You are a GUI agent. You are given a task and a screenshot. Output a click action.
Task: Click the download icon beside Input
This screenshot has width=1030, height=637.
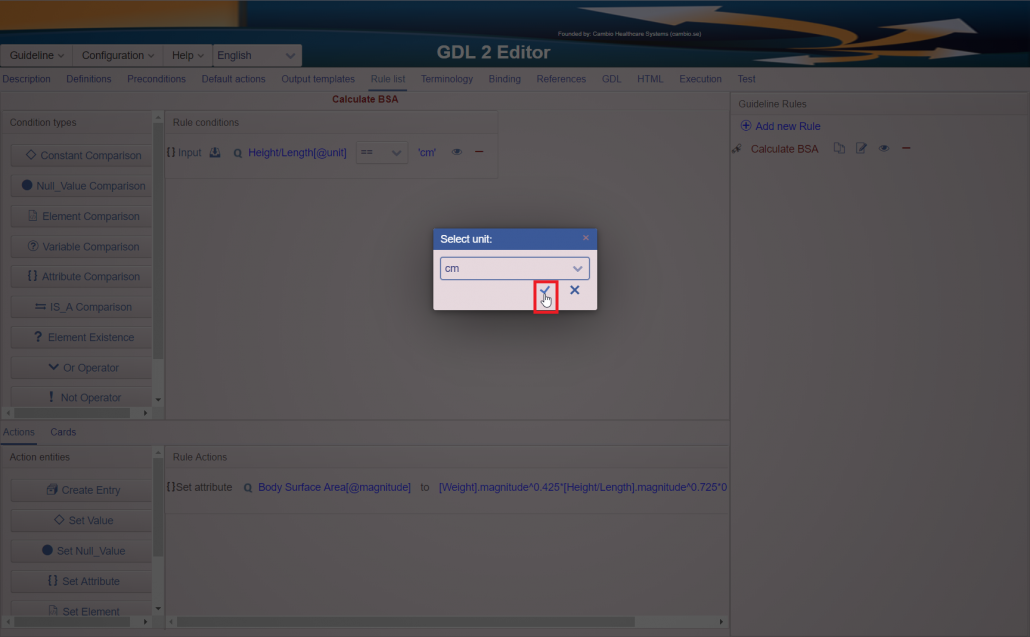[x=215, y=153]
